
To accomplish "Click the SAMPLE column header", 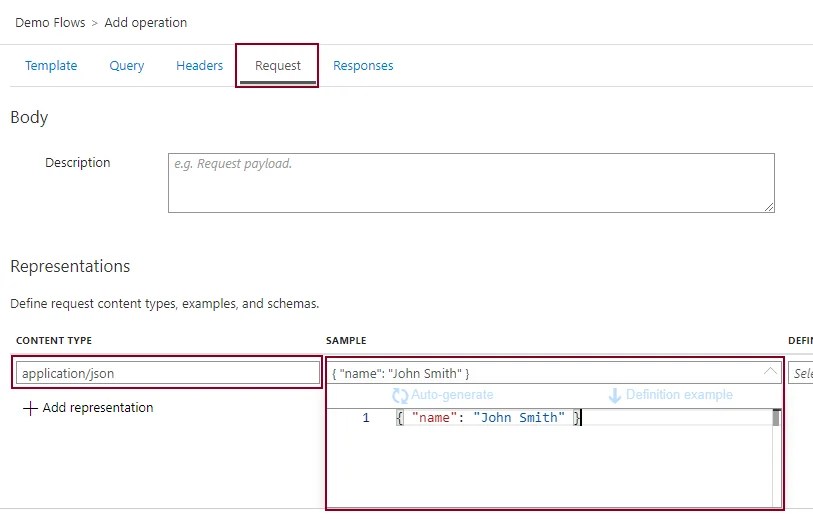I will [x=346, y=341].
